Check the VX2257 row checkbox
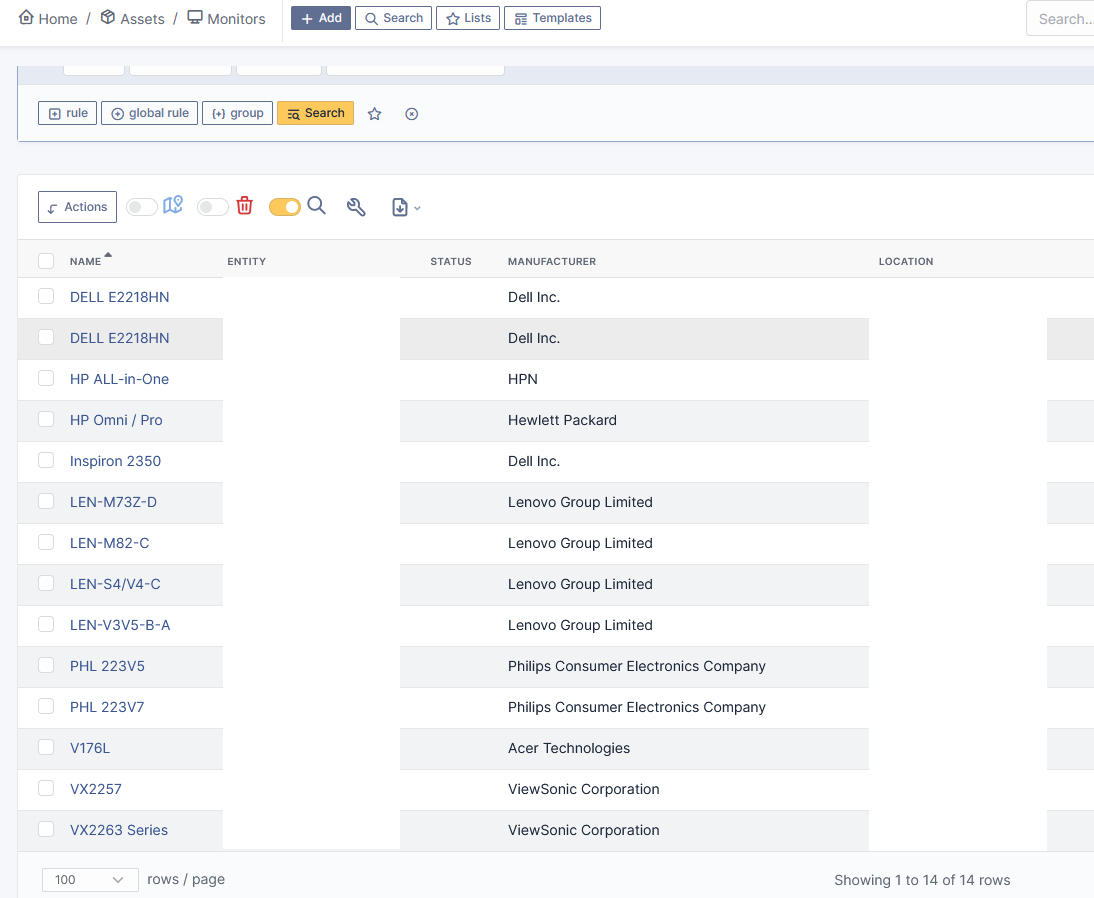This screenshot has width=1094, height=898. (46, 788)
